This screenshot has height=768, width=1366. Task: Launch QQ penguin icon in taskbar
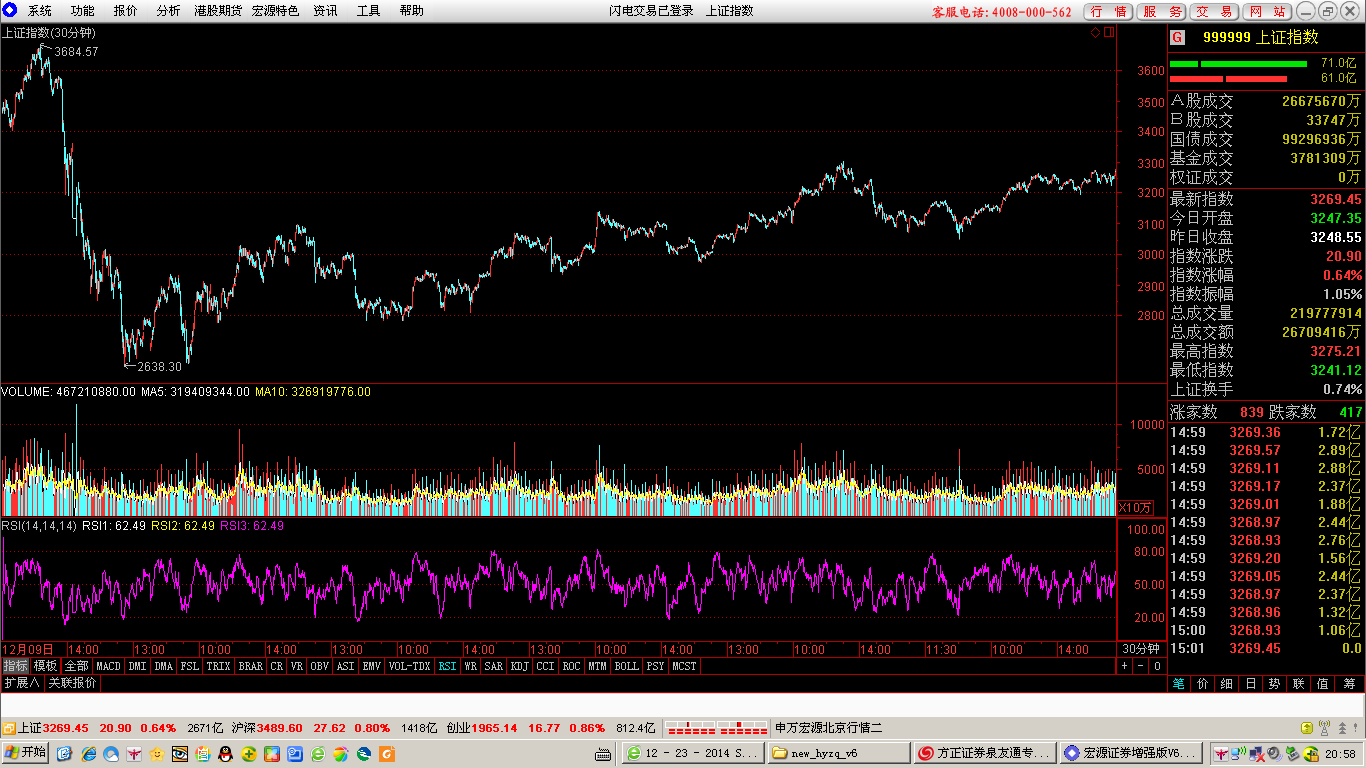click(x=226, y=752)
